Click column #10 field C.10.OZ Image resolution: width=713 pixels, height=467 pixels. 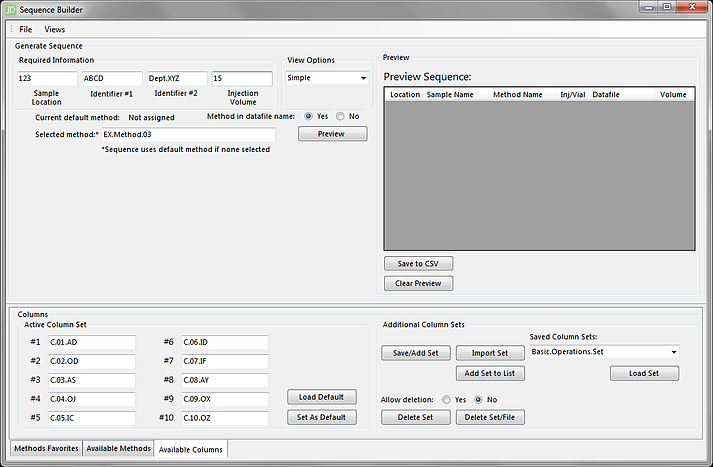coord(225,418)
